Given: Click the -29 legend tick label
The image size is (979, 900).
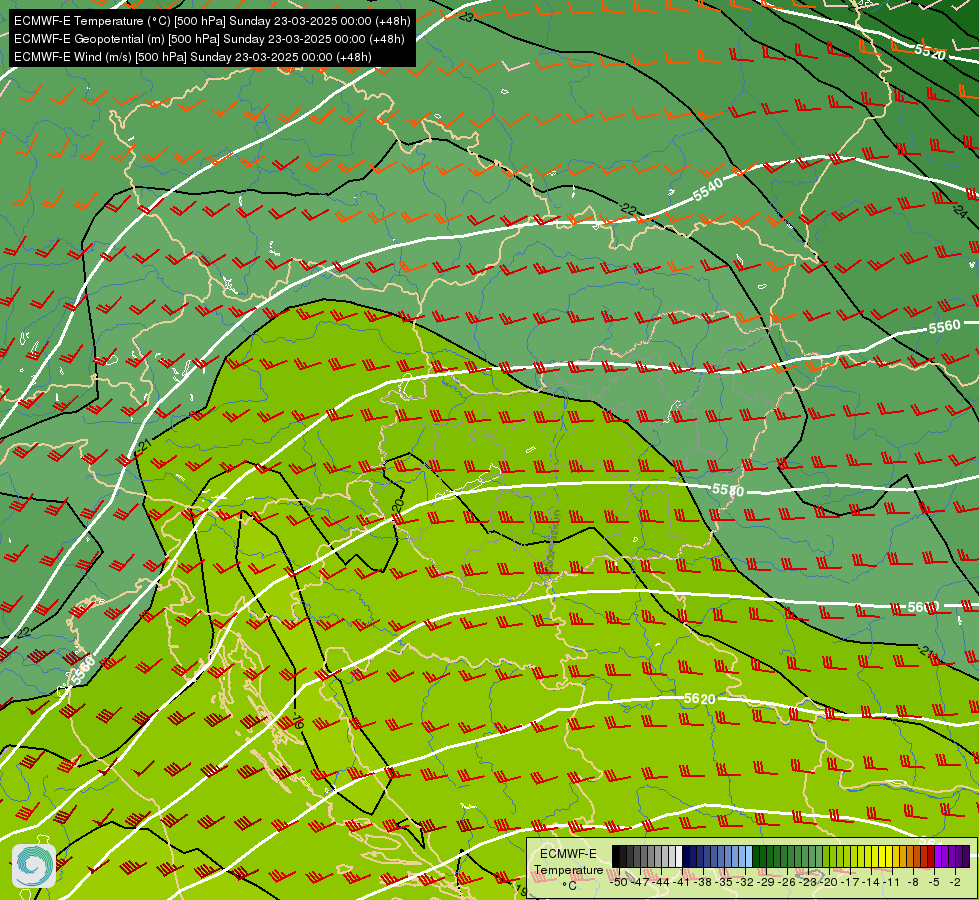Looking at the screenshot, I should click(767, 883).
